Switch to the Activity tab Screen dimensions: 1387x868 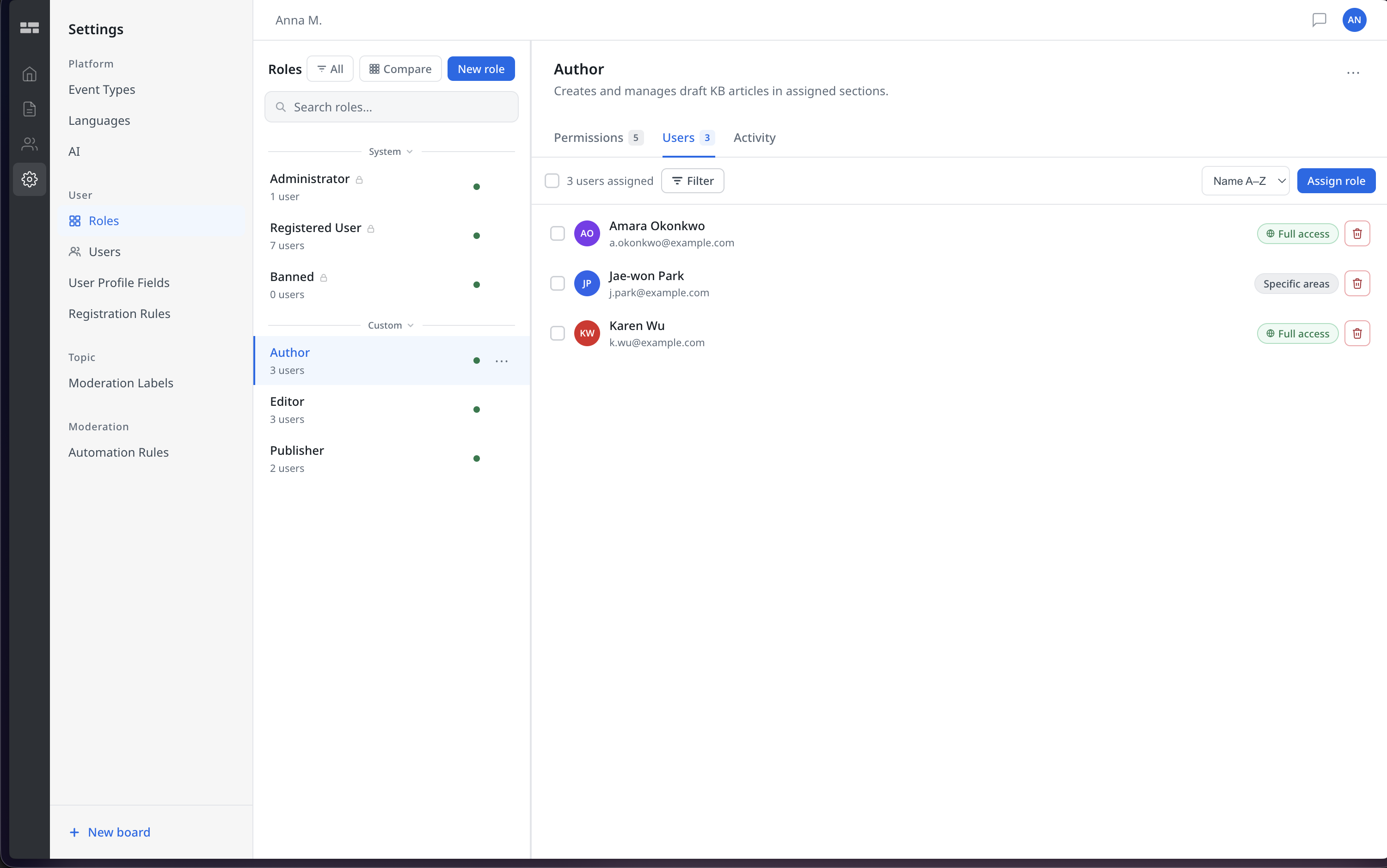pyautogui.click(x=755, y=138)
